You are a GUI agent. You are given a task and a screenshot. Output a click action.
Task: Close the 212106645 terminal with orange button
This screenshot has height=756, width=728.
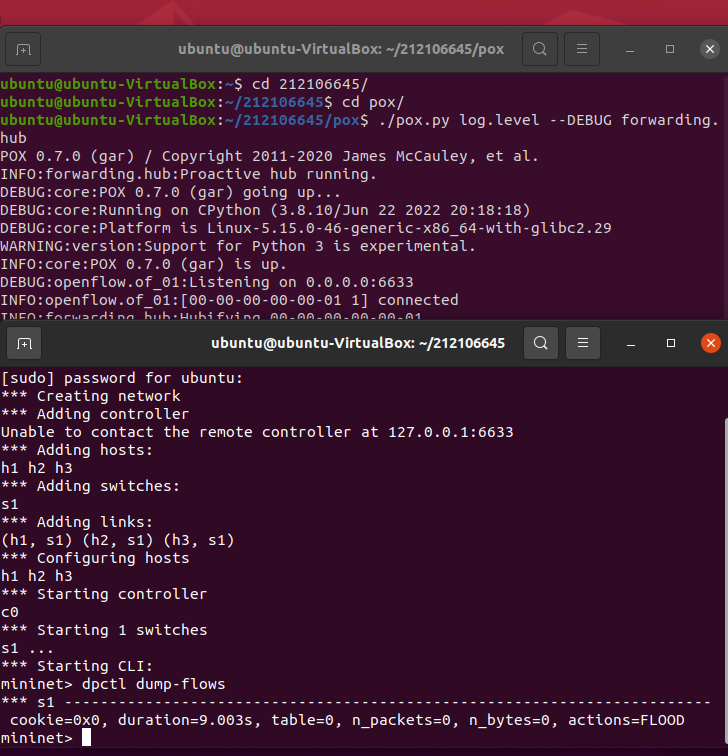pyautogui.click(x=711, y=343)
